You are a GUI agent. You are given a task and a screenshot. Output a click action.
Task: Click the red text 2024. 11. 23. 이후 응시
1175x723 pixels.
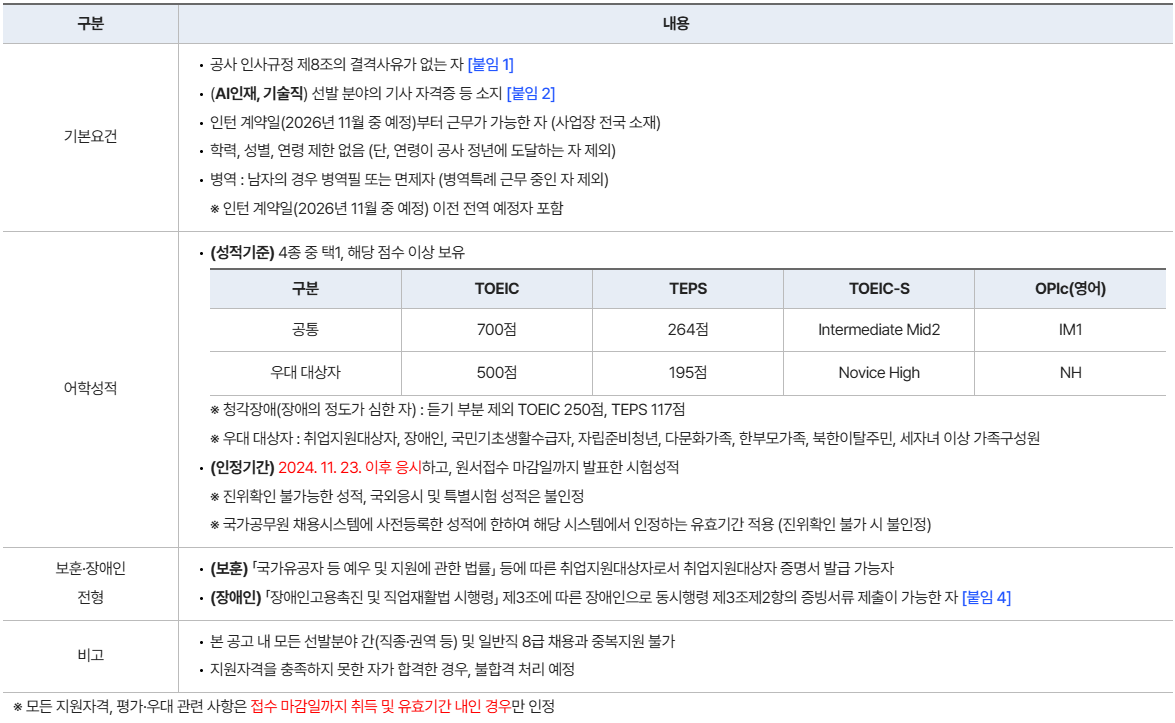(350, 468)
